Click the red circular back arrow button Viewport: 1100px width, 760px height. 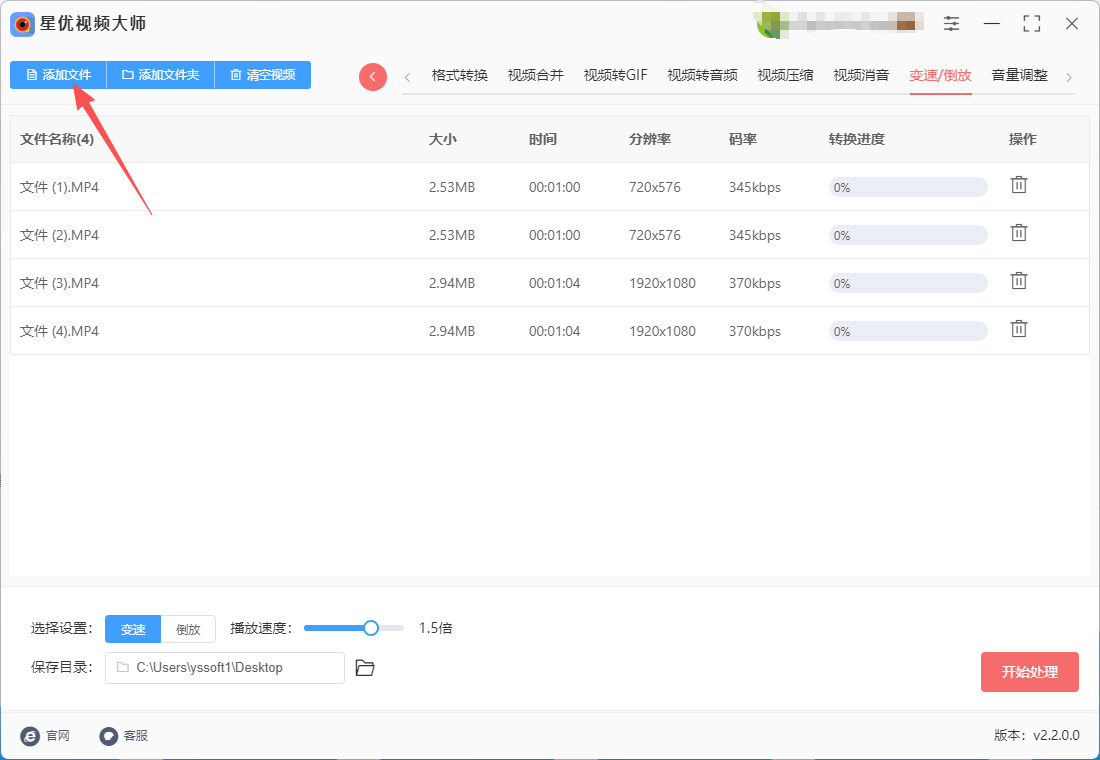(373, 76)
